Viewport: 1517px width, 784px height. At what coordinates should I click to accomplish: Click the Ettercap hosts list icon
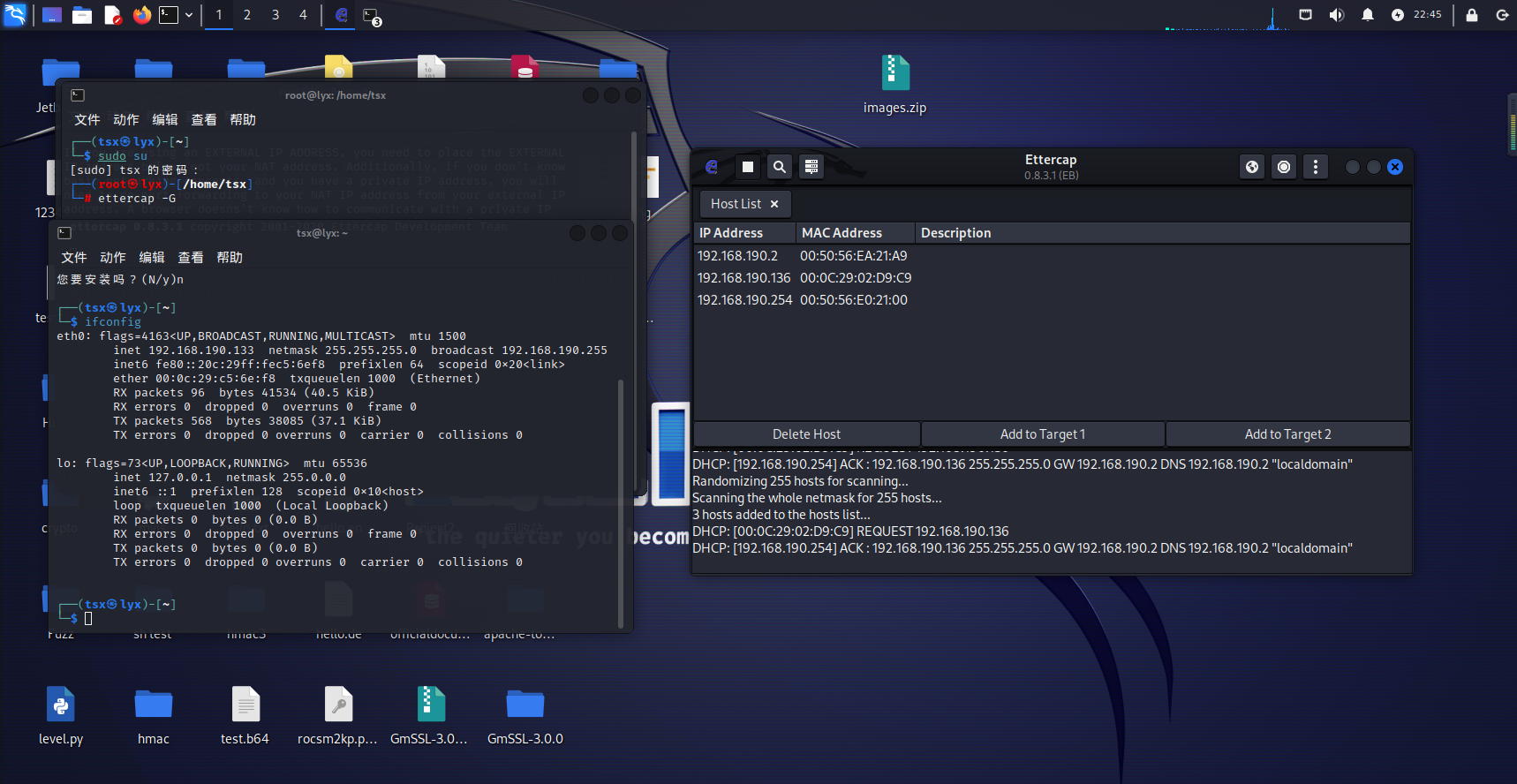[x=811, y=167]
